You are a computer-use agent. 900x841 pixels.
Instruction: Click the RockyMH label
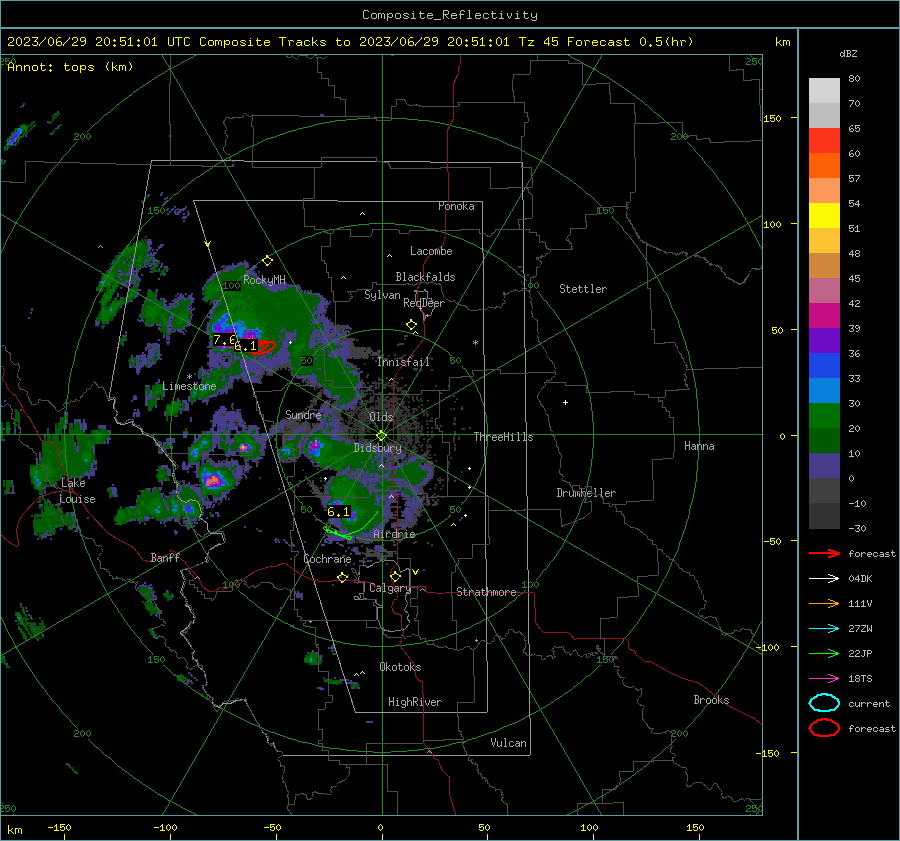point(264,280)
